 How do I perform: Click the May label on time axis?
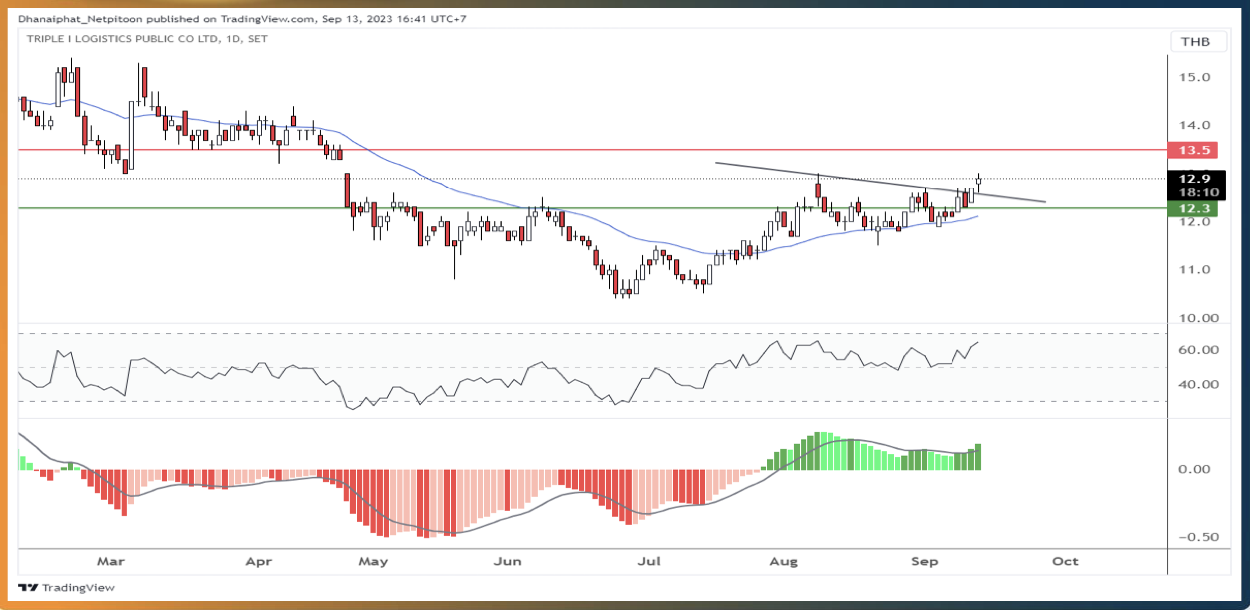pyautogui.click(x=373, y=561)
